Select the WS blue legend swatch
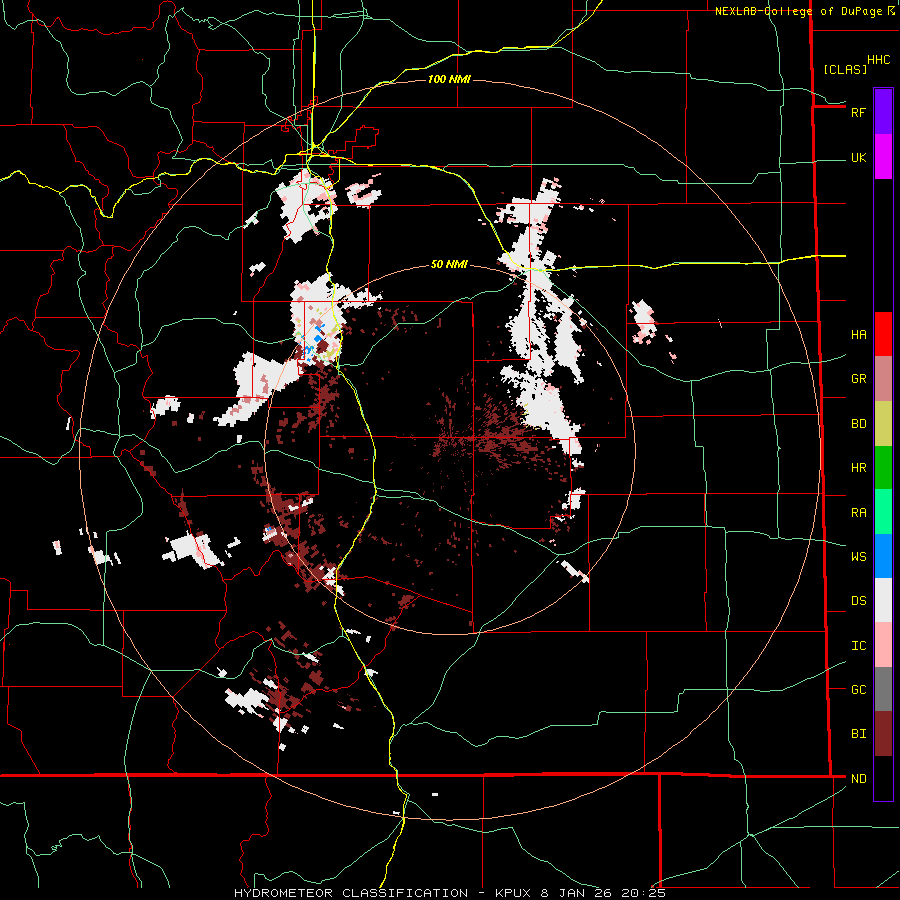The height and width of the screenshot is (900, 900). pyautogui.click(x=883, y=556)
